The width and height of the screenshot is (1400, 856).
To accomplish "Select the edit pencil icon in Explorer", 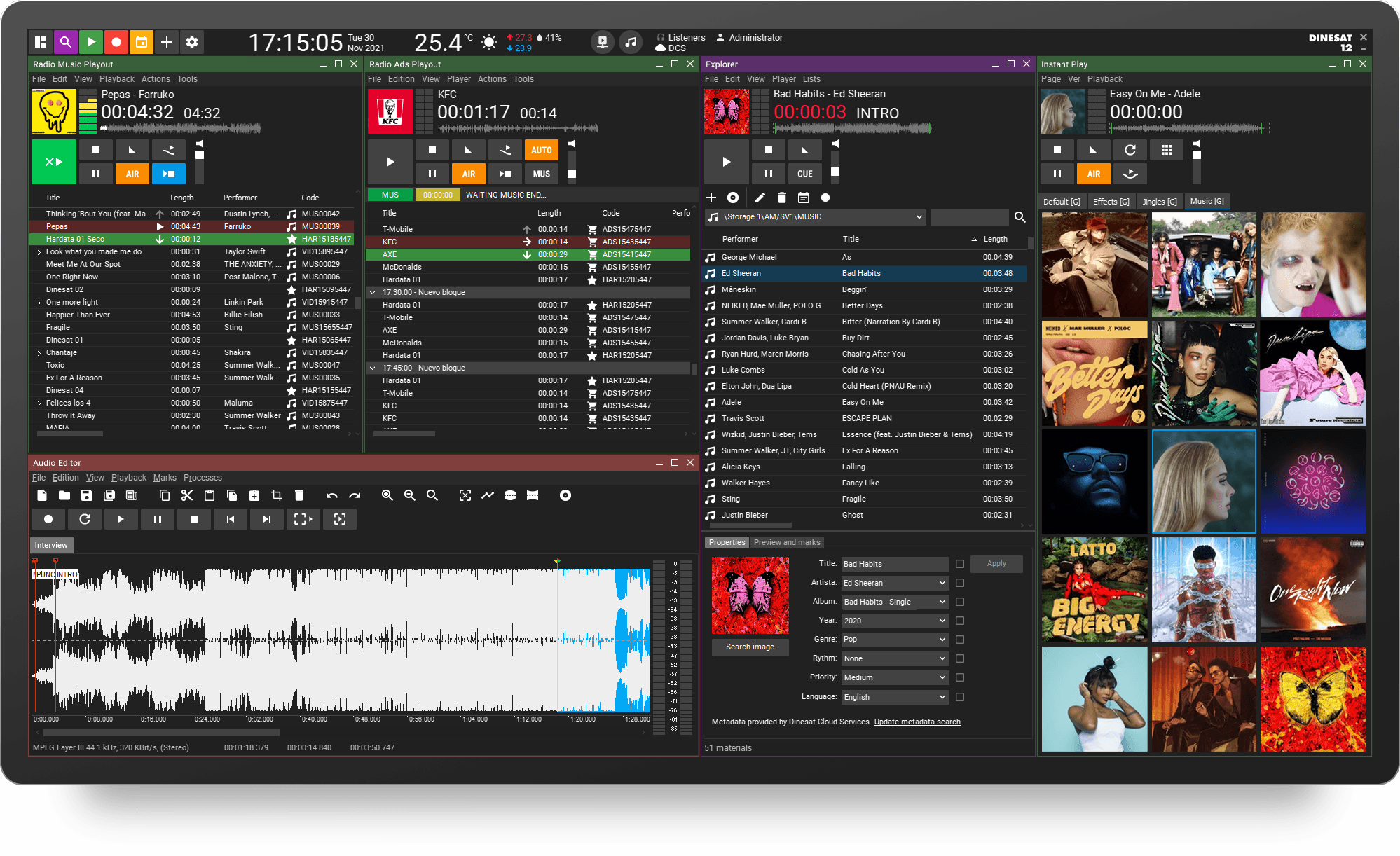I will (759, 198).
